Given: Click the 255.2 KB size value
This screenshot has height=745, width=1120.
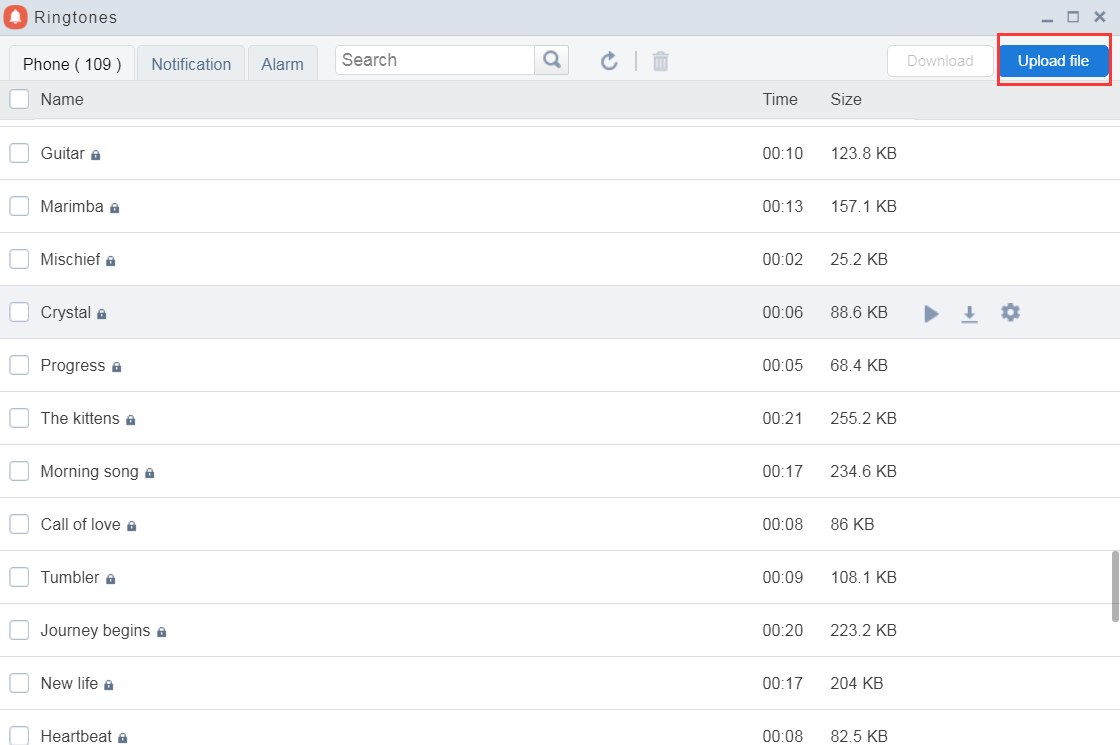Looking at the screenshot, I should pos(863,418).
